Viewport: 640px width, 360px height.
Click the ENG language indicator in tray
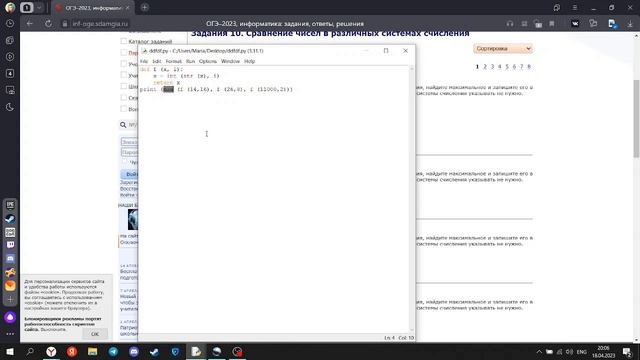point(582,352)
